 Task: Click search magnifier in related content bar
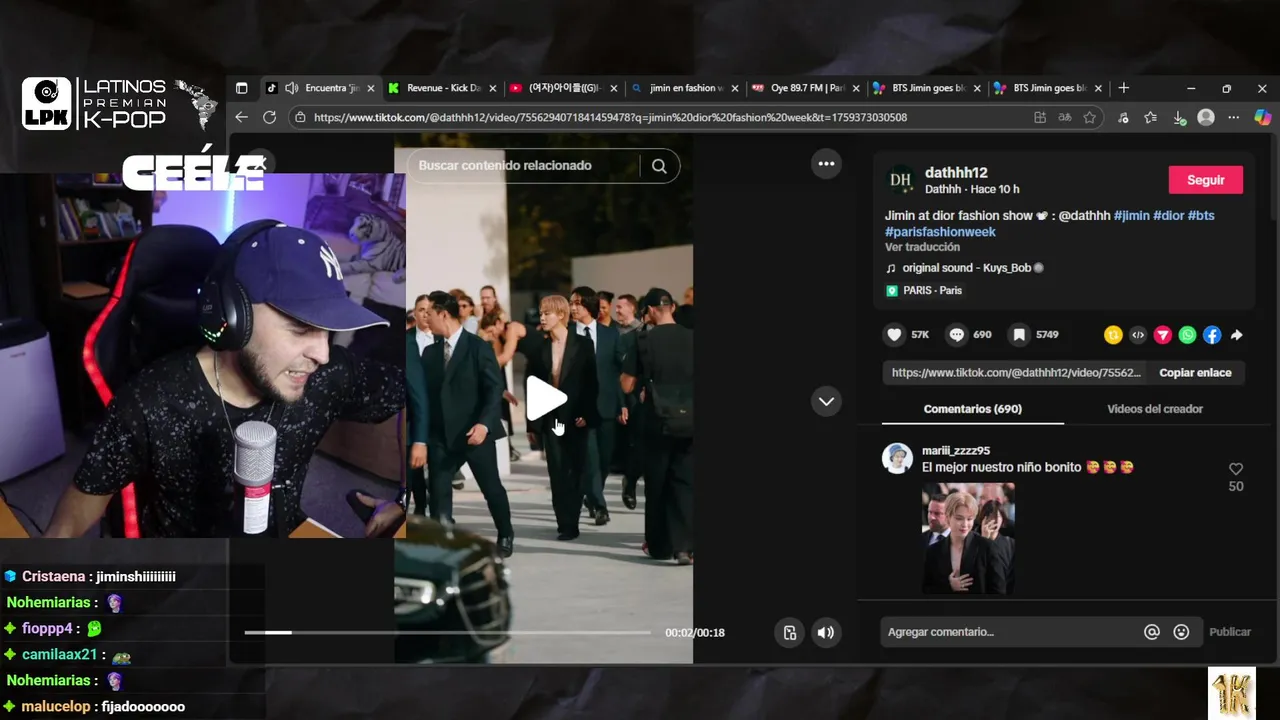659,166
